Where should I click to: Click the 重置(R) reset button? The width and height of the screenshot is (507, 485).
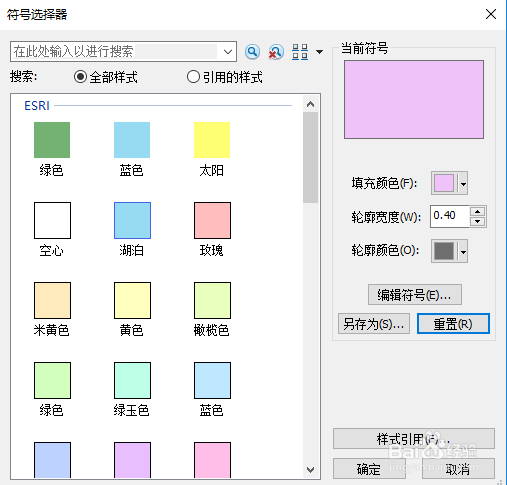click(x=453, y=323)
